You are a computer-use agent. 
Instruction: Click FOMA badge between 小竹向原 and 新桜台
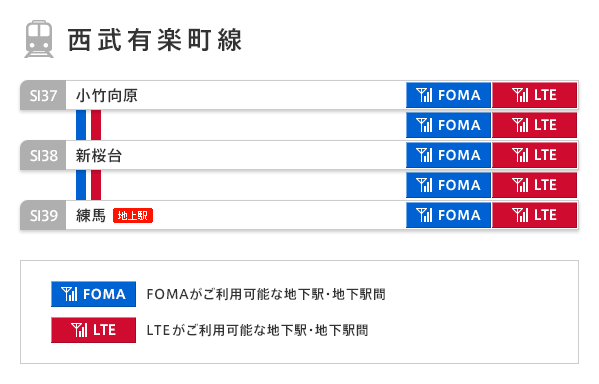[448, 125]
